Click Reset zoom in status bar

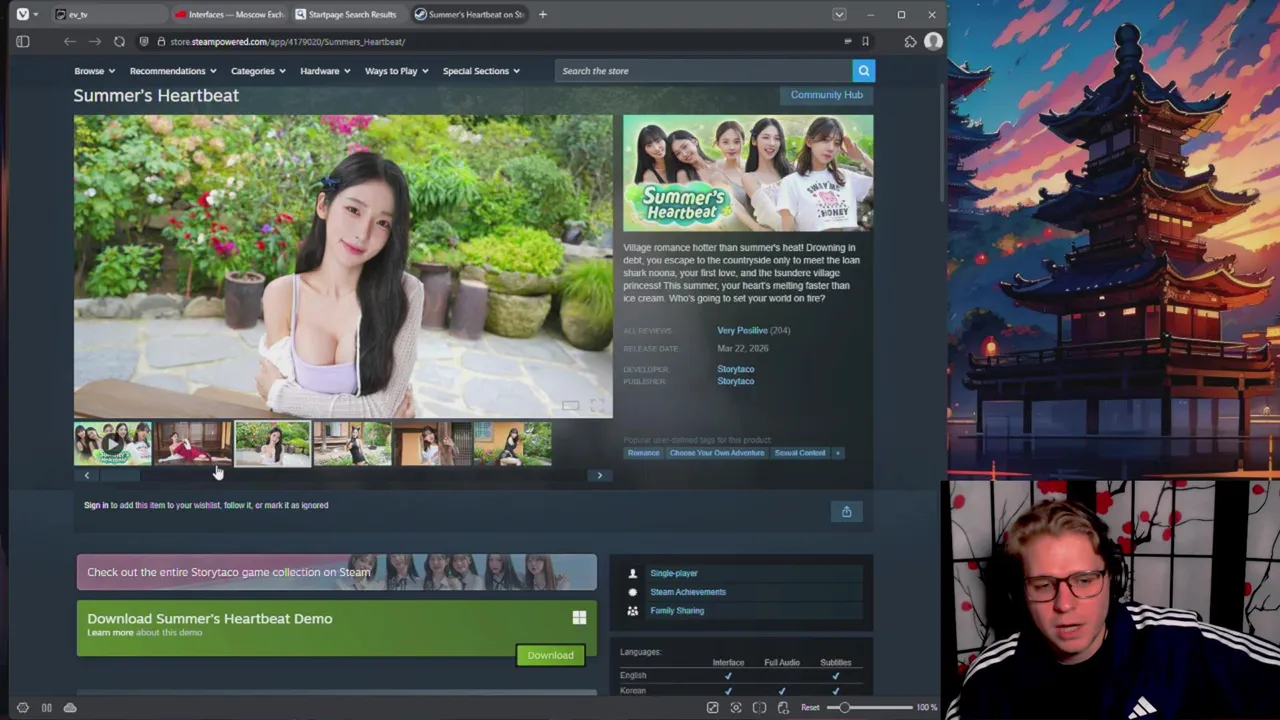click(x=810, y=707)
